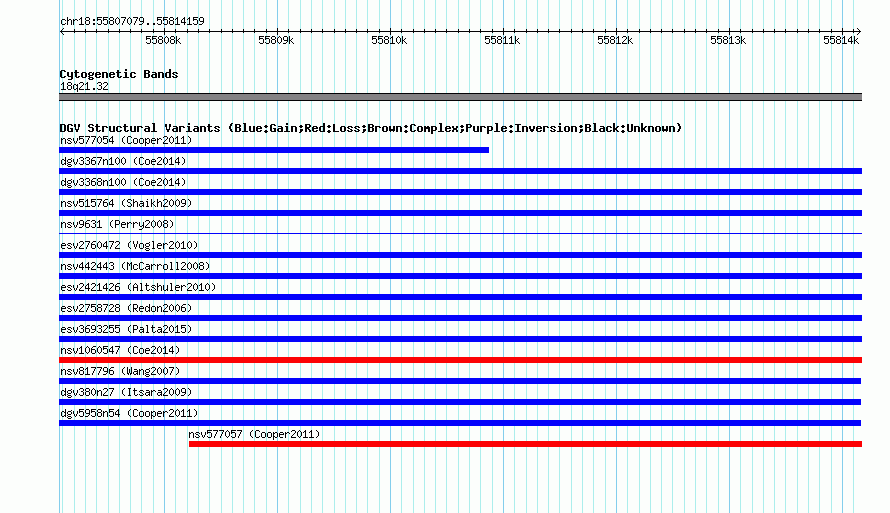This screenshot has width=890, height=513.
Task: Click the 55809k ruler label
Action: click(276, 41)
